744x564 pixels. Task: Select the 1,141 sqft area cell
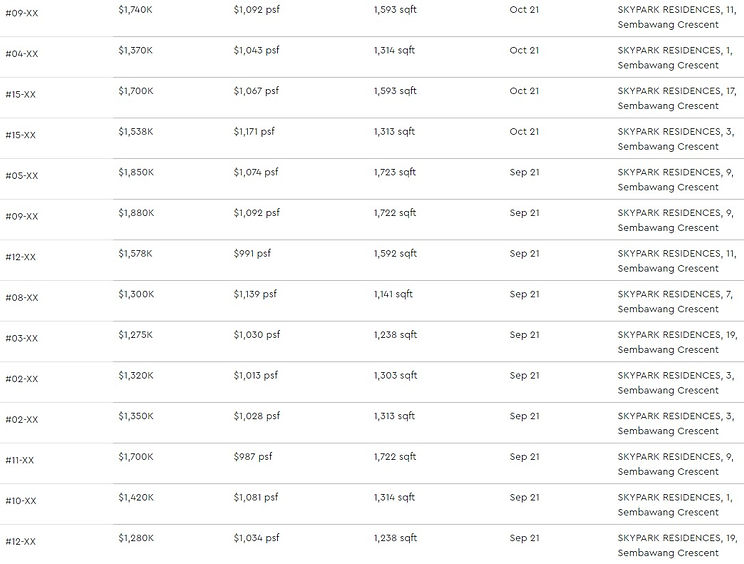(393, 294)
